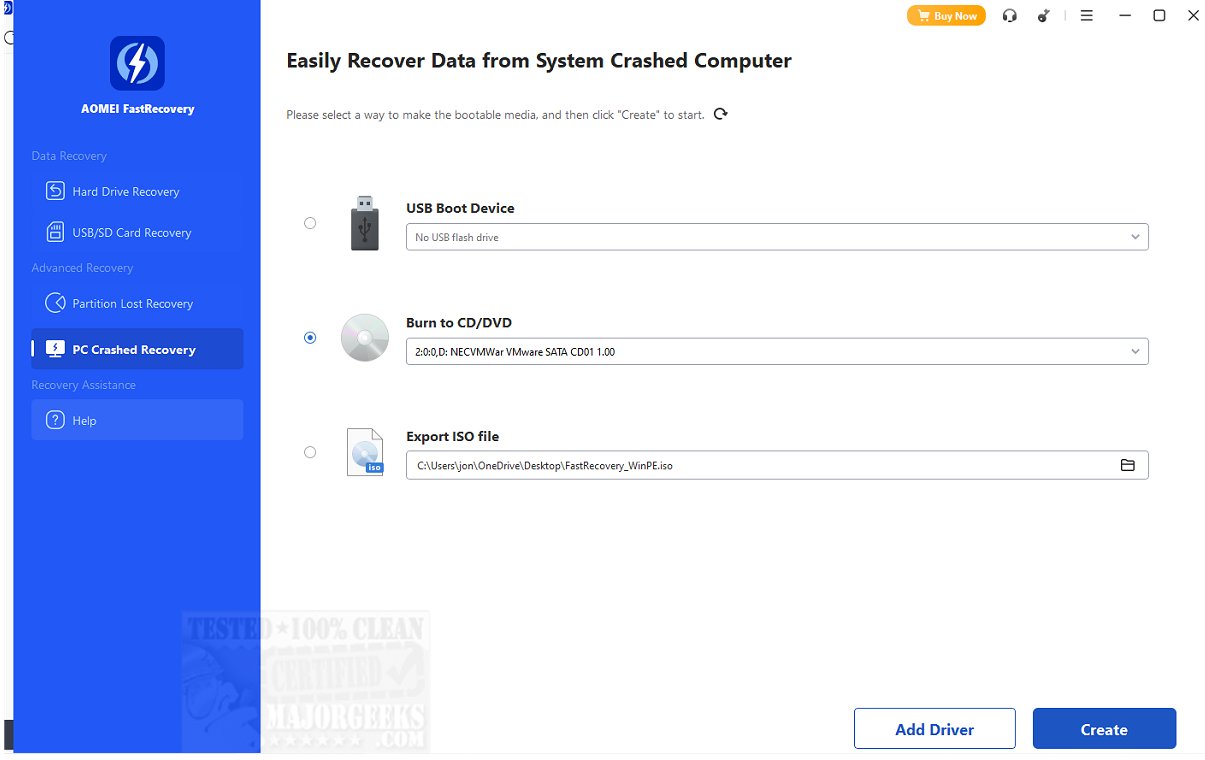Click the Add Driver button
Viewport: 1205px width, 760px height.
tap(934, 729)
